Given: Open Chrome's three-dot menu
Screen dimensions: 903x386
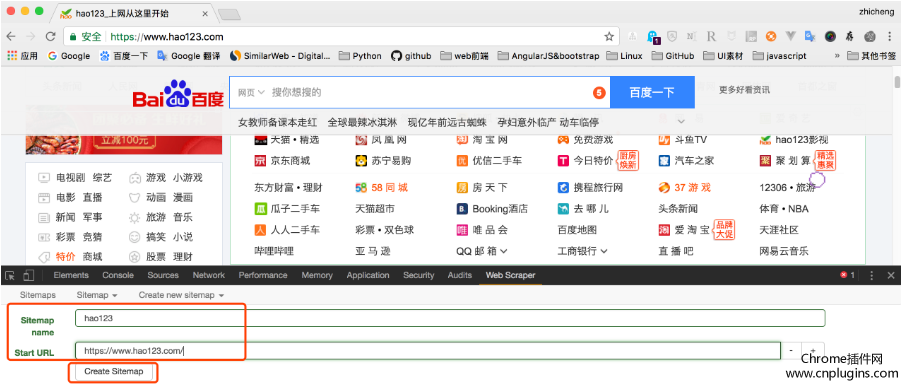Looking at the screenshot, I should [890, 37].
